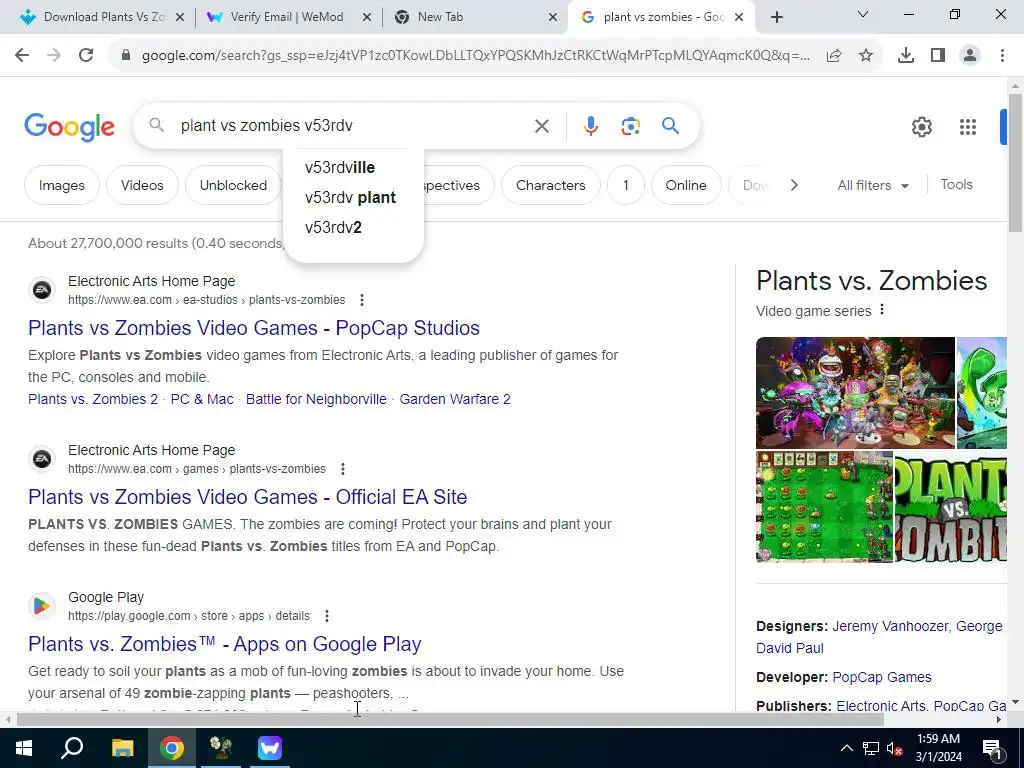1024x768 pixels.
Task: Click the horizontal page scrollbar
Action: [450, 720]
